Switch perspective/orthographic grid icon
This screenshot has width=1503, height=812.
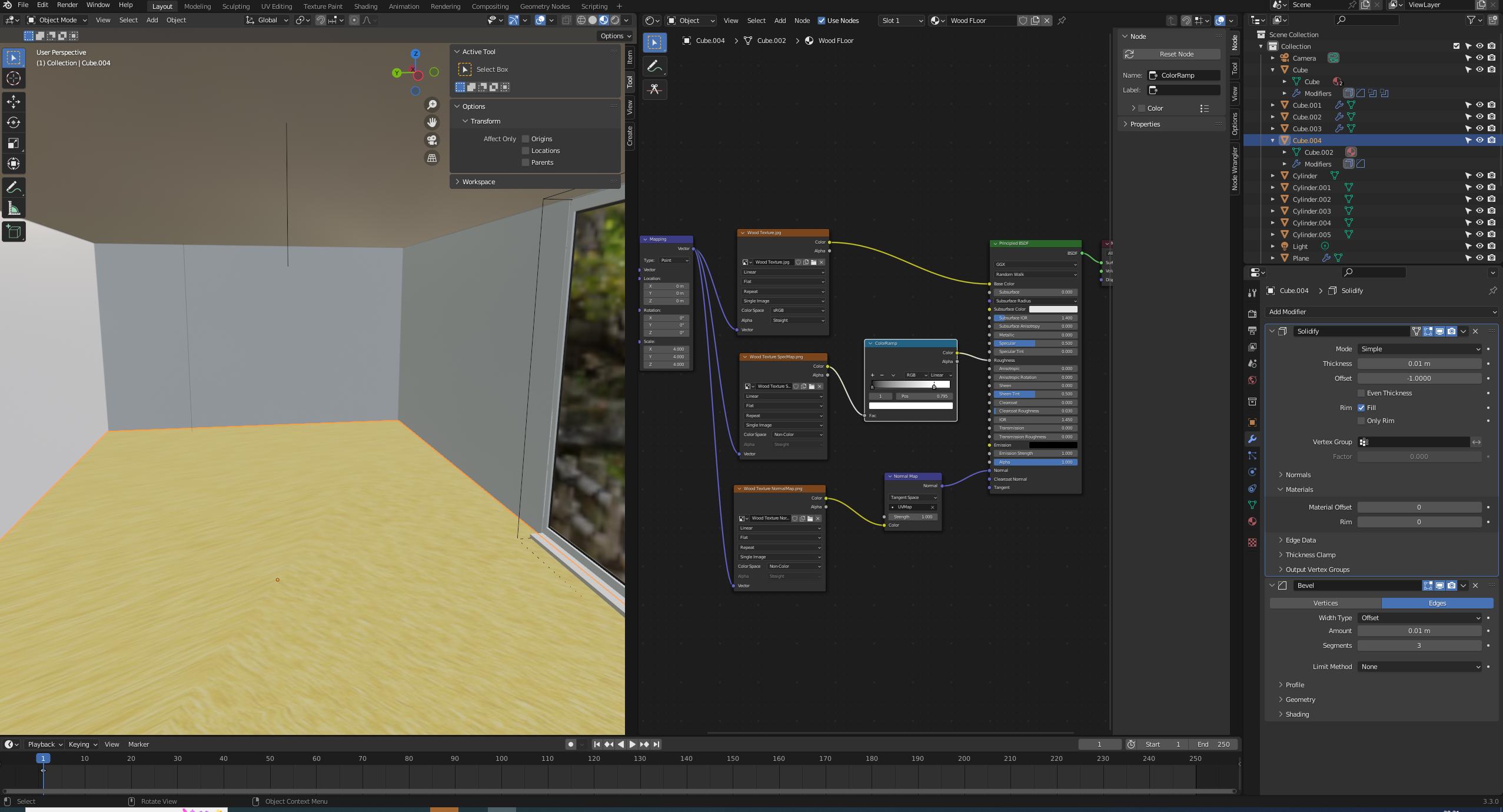coord(432,158)
